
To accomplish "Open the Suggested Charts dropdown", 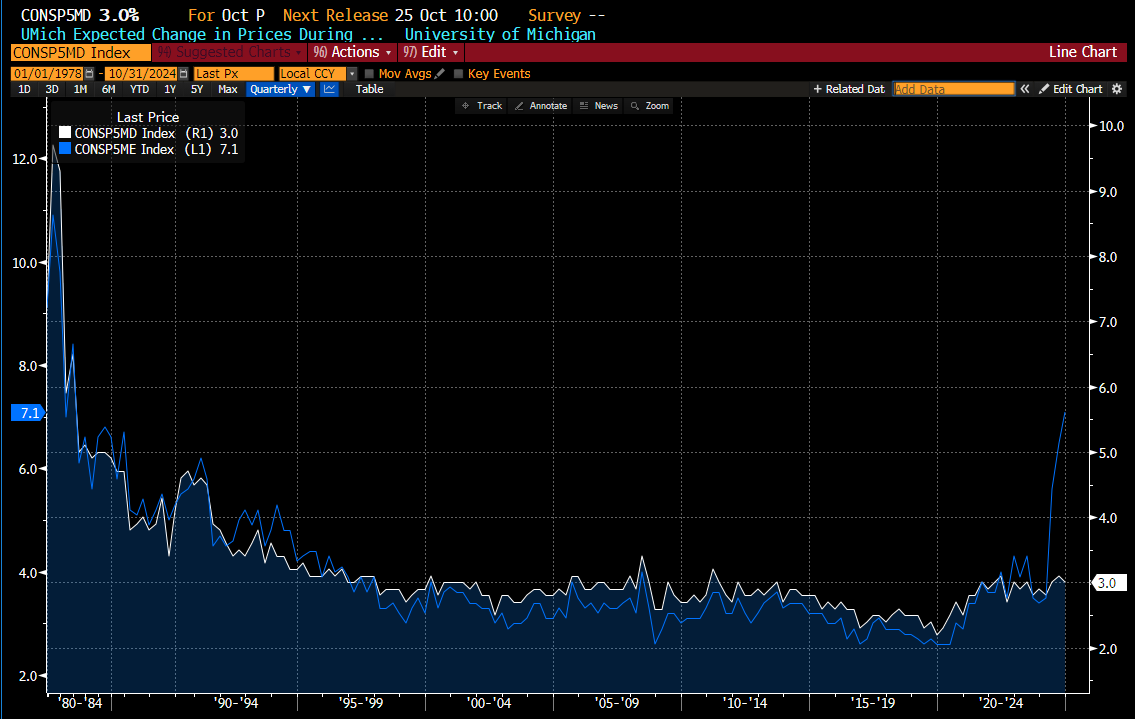I will tap(229, 52).
